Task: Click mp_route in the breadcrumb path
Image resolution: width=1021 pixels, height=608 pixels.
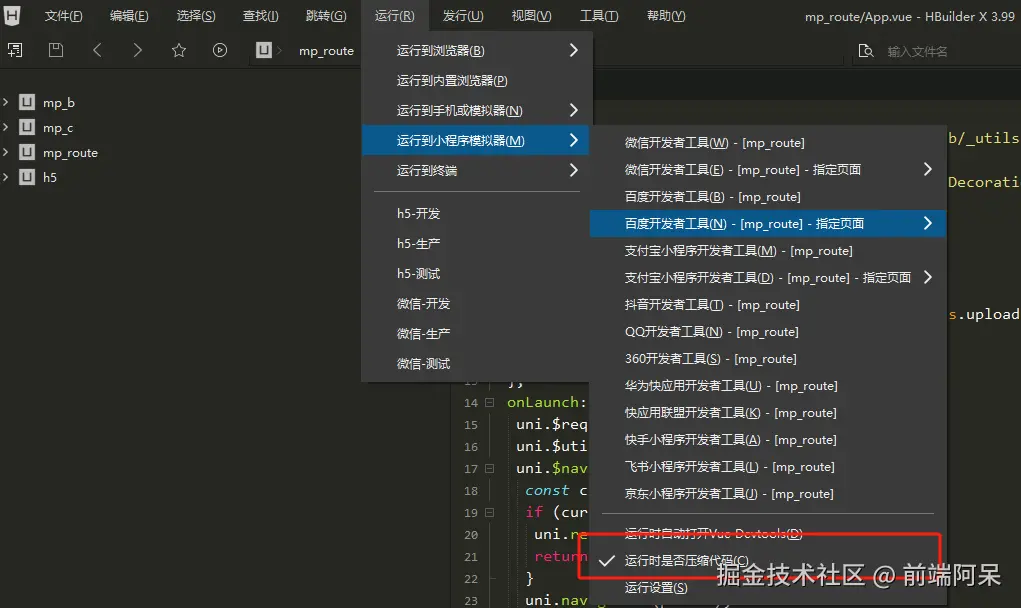Action: click(326, 51)
